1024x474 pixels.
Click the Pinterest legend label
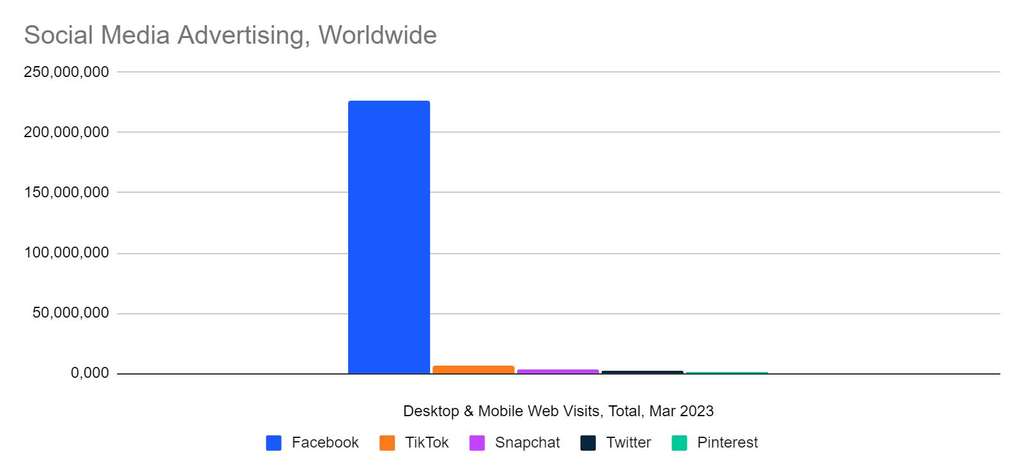tap(726, 443)
